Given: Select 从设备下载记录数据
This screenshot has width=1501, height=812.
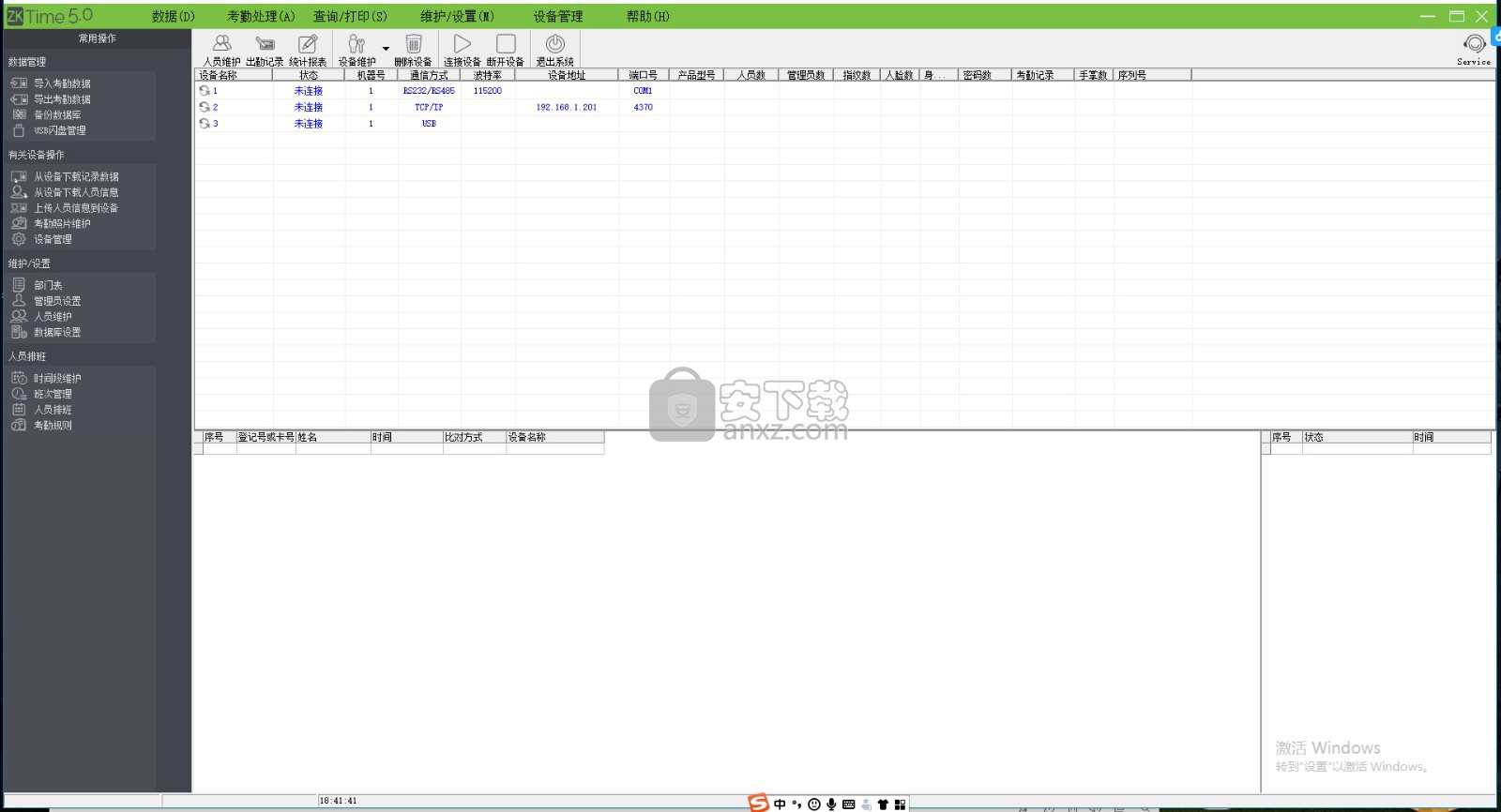Looking at the screenshot, I should 76,176.
